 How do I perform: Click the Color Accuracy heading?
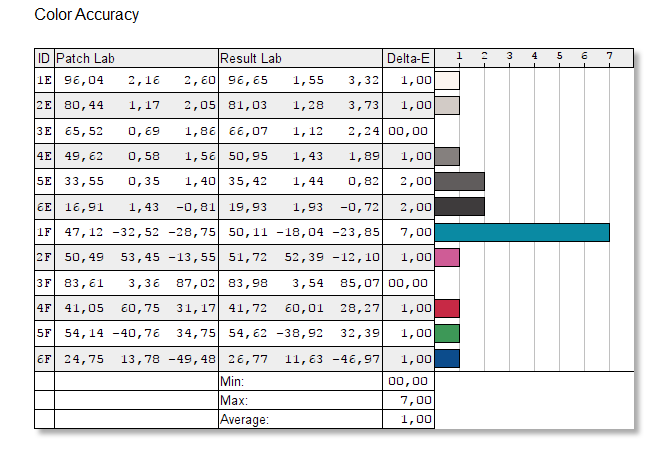[x=87, y=15]
